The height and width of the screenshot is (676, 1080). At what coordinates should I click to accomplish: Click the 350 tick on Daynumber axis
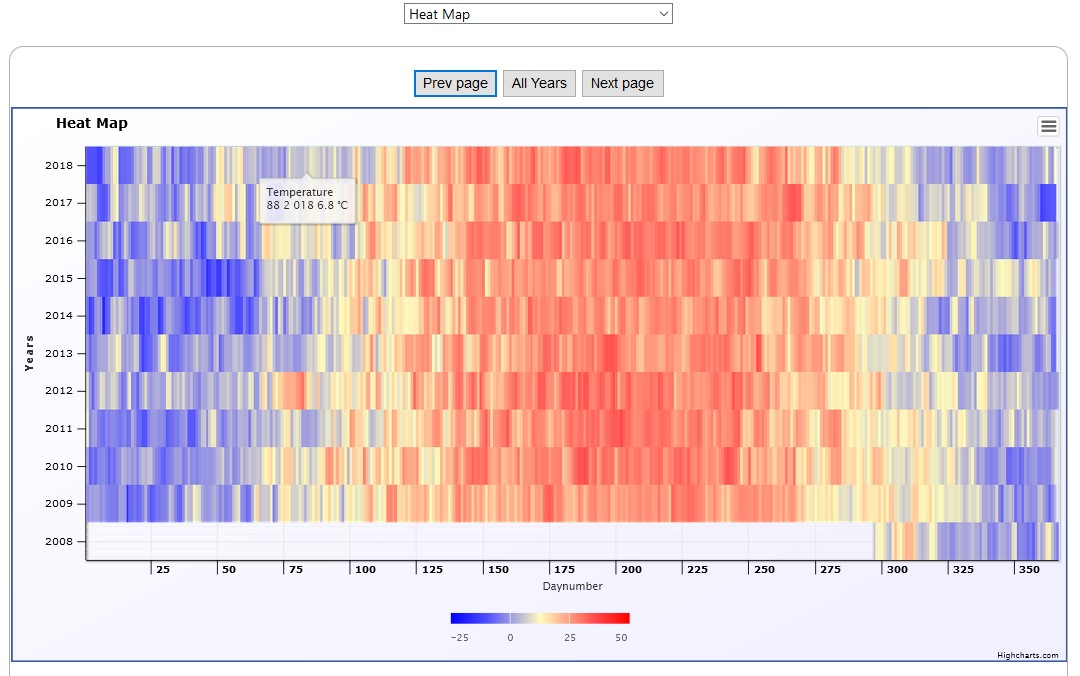click(1029, 570)
